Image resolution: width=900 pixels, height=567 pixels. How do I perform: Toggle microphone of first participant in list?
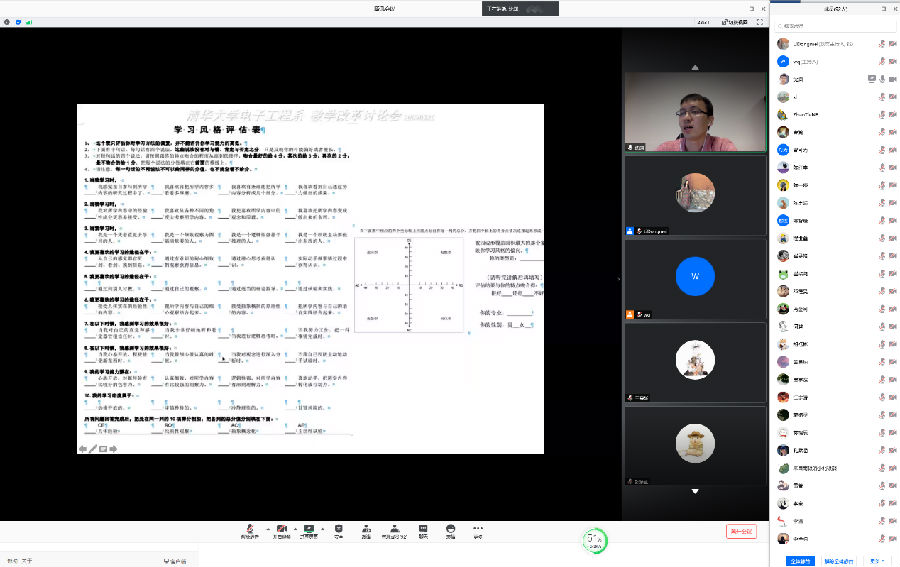point(881,45)
